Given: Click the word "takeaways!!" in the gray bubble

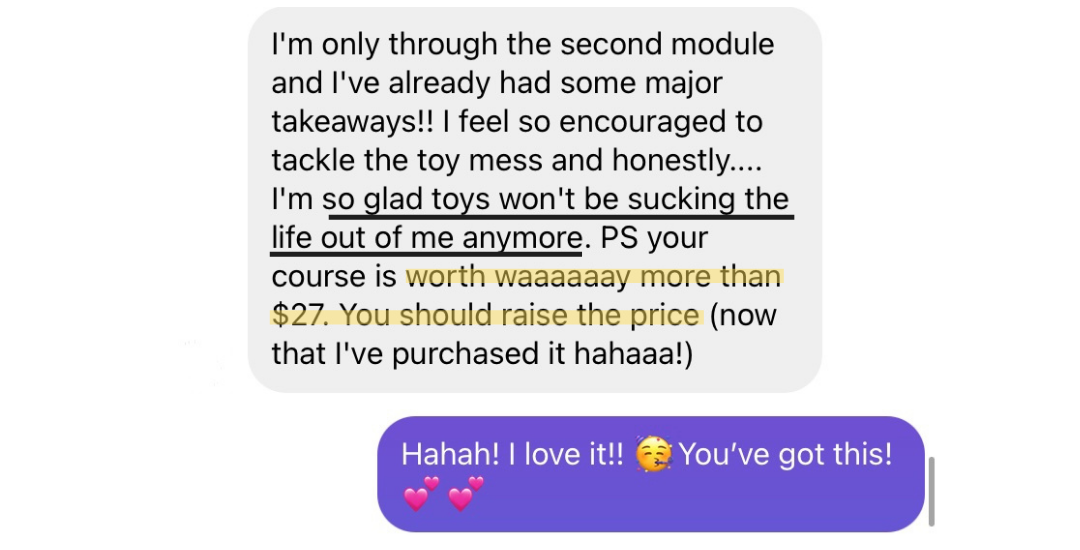Looking at the screenshot, I should (x=353, y=122).
